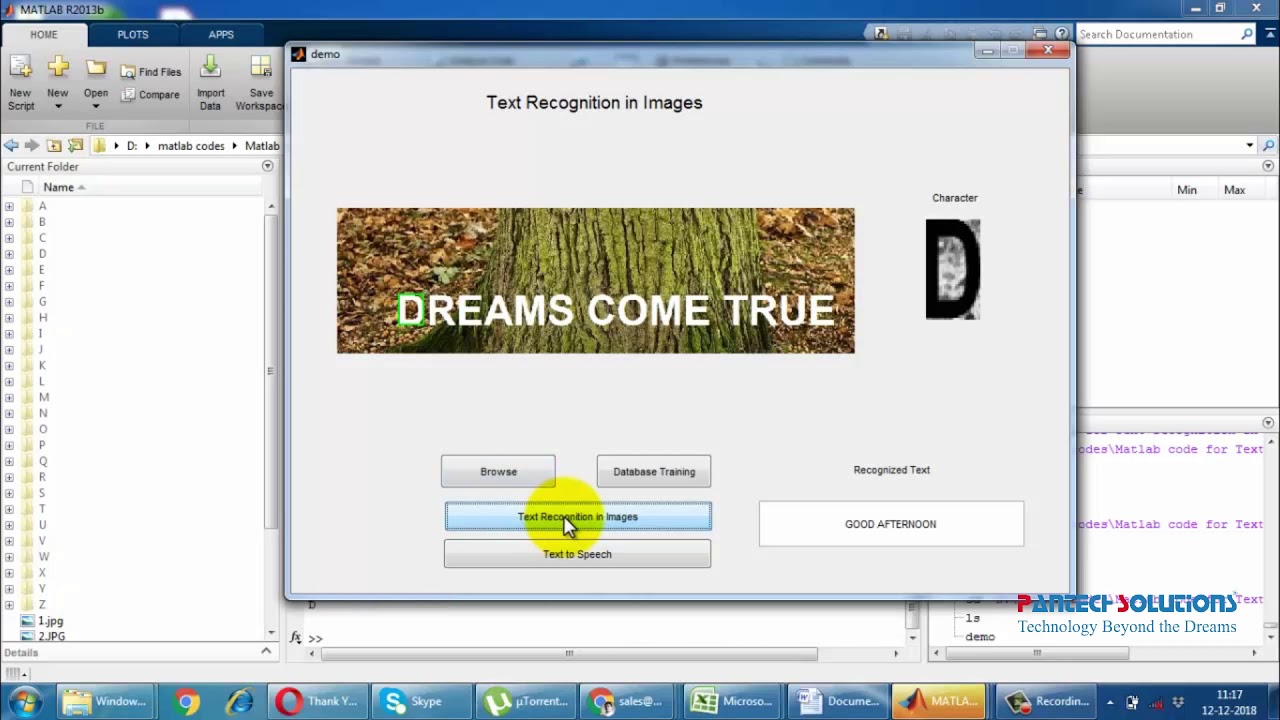Go up one folder level
The height and width of the screenshot is (720, 1280).
point(54,146)
